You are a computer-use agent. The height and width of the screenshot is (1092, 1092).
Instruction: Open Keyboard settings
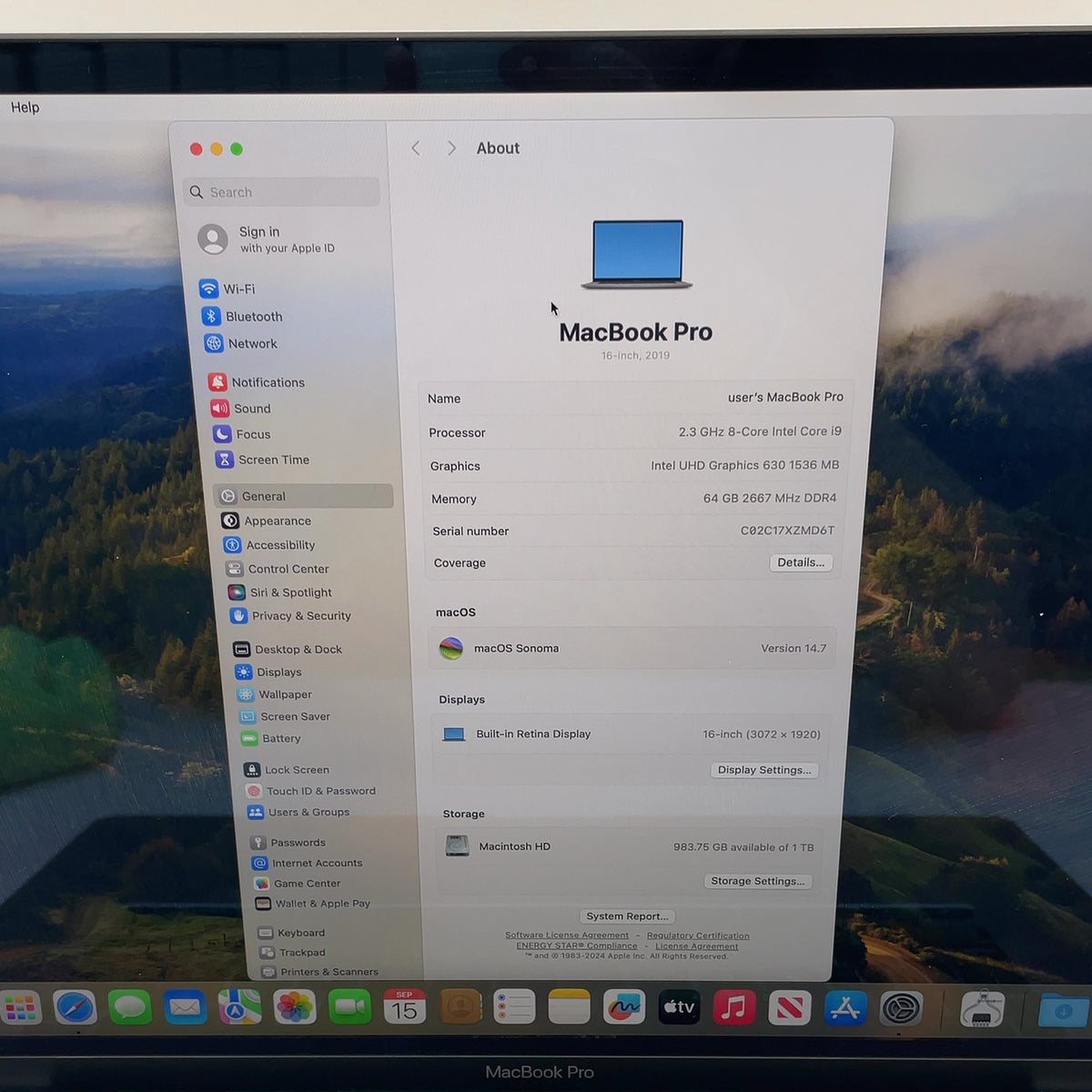[x=292, y=933]
